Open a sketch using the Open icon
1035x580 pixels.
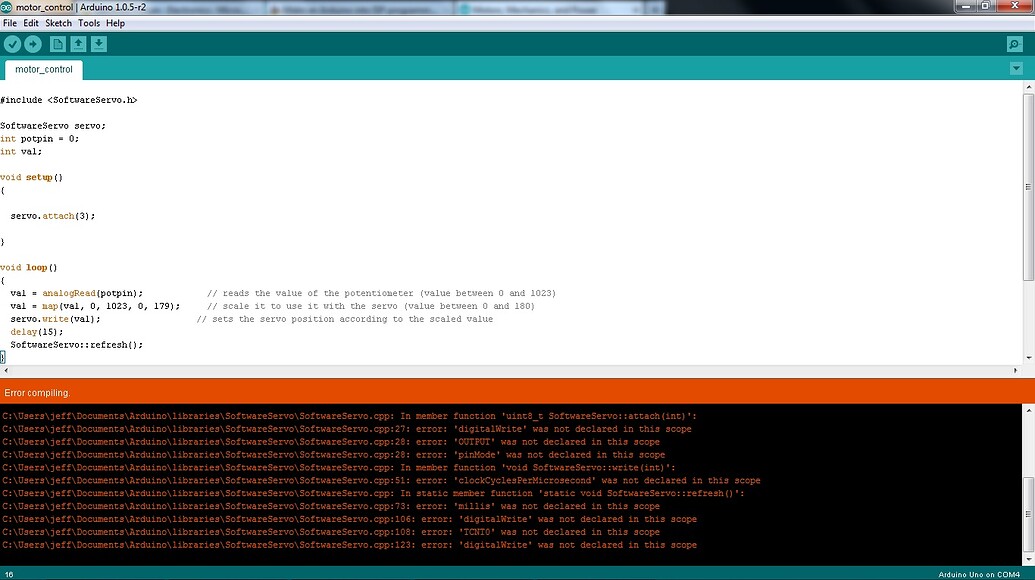pos(79,44)
